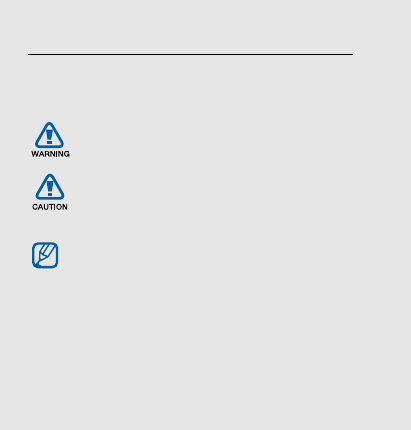The image size is (411, 430).
Task: Click the word WARNING below the triangle
Action: (50, 154)
